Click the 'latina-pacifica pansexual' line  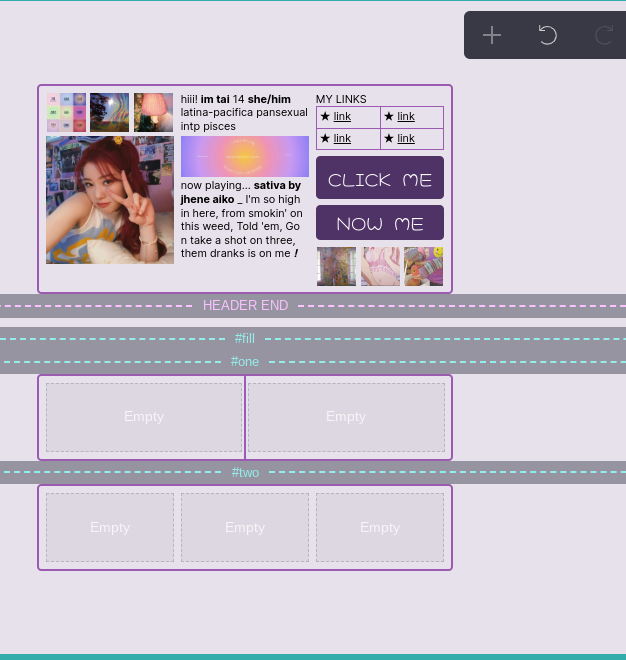click(x=244, y=113)
